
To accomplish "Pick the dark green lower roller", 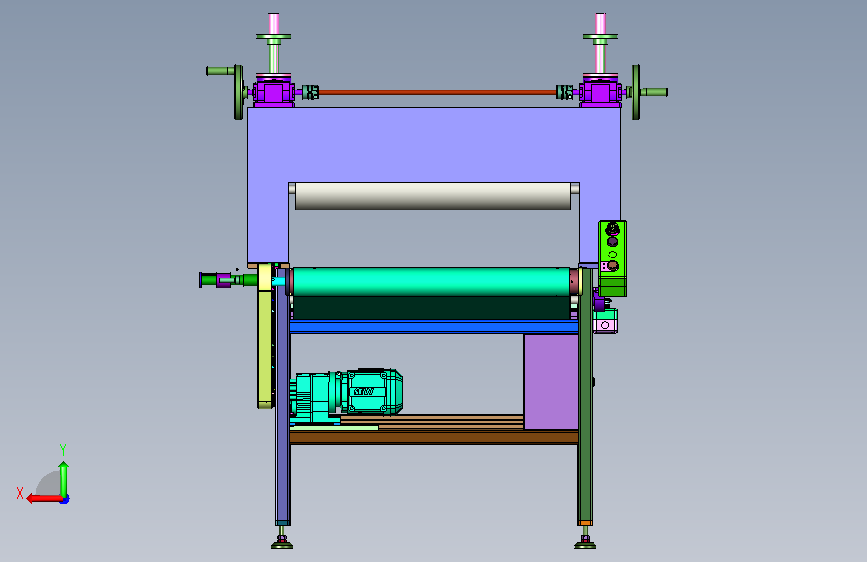I will tap(431, 308).
